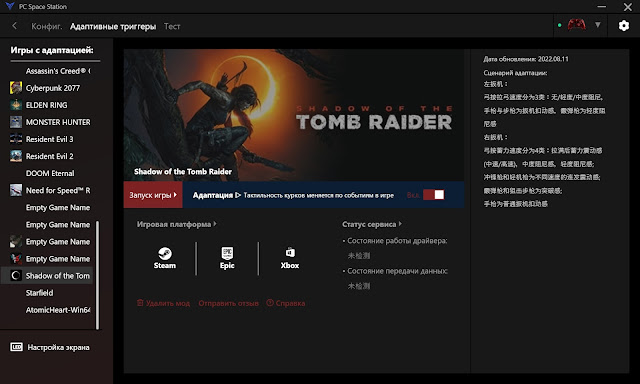Click the trash icon beside Удалить мод

click(x=140, y=303)
